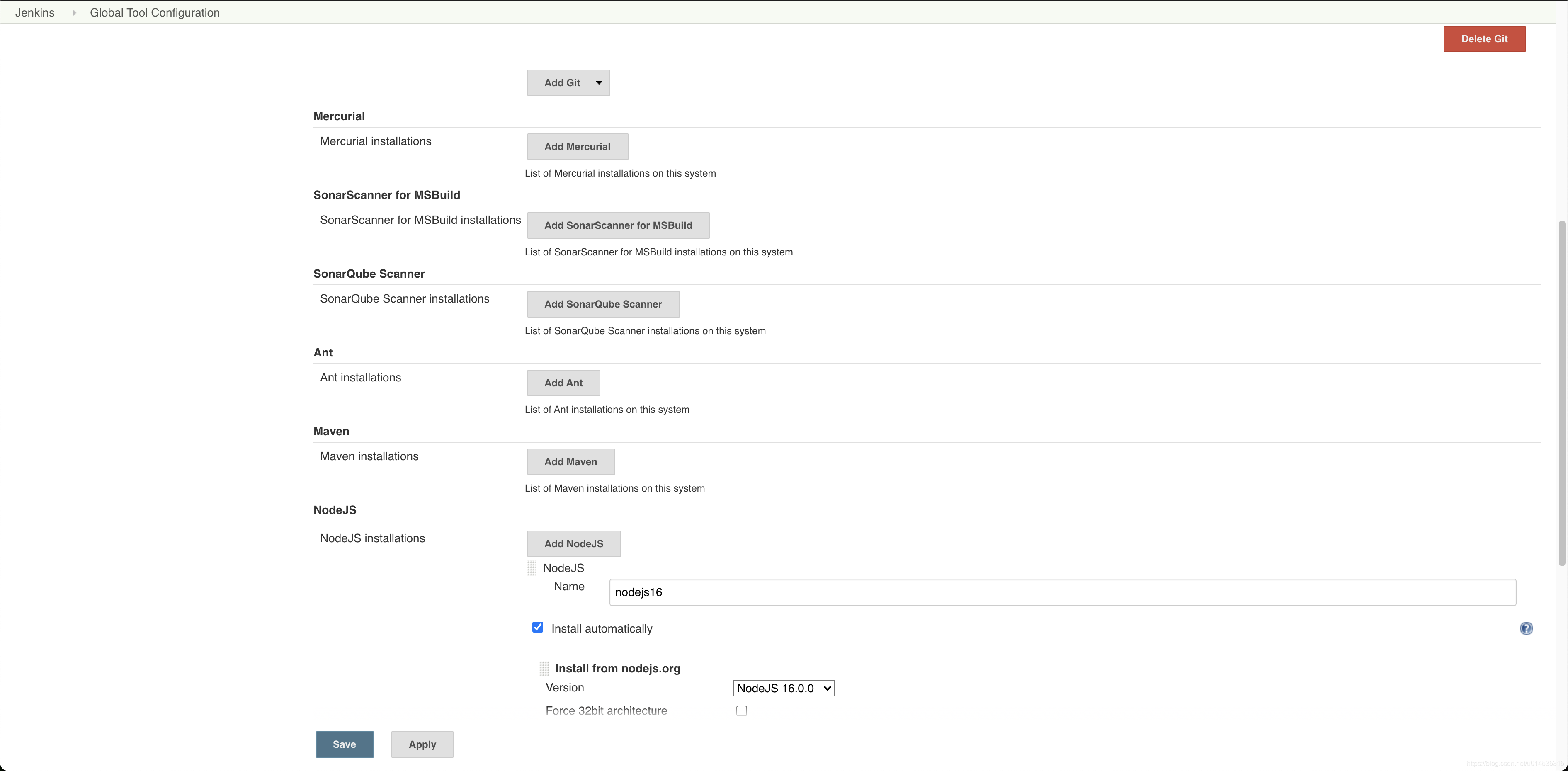
Task: Open the NodeJS version dropdown
Action: click(784, 688)
